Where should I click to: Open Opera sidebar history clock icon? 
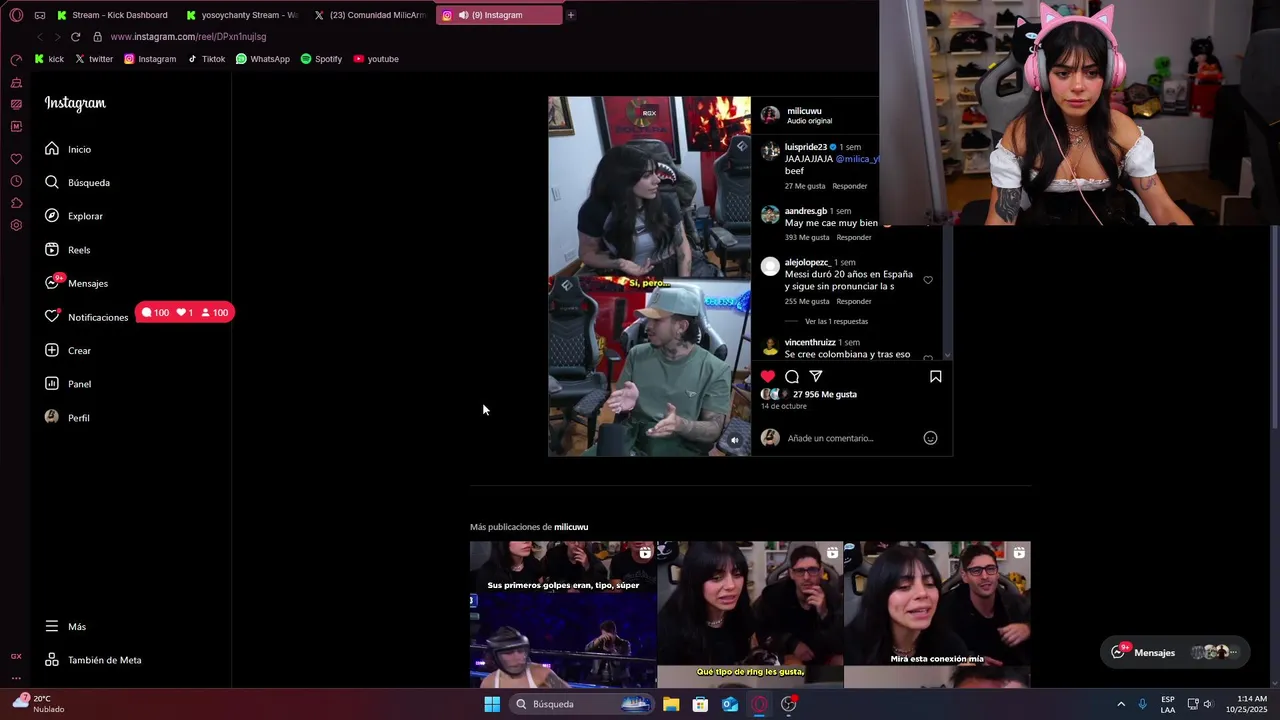coord(16,181)
